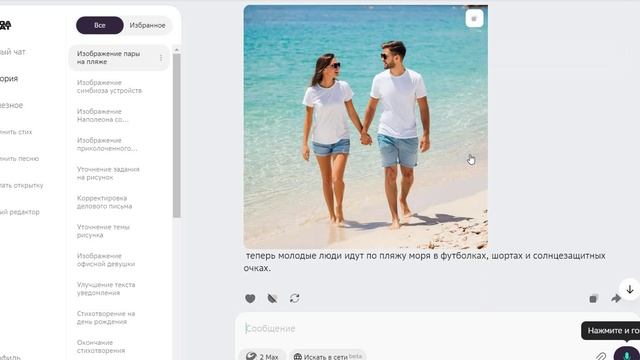The height and width of the screenshot is (360, 640).
Task: Open three-dot menu for beach couple chat
Action: 161,58
